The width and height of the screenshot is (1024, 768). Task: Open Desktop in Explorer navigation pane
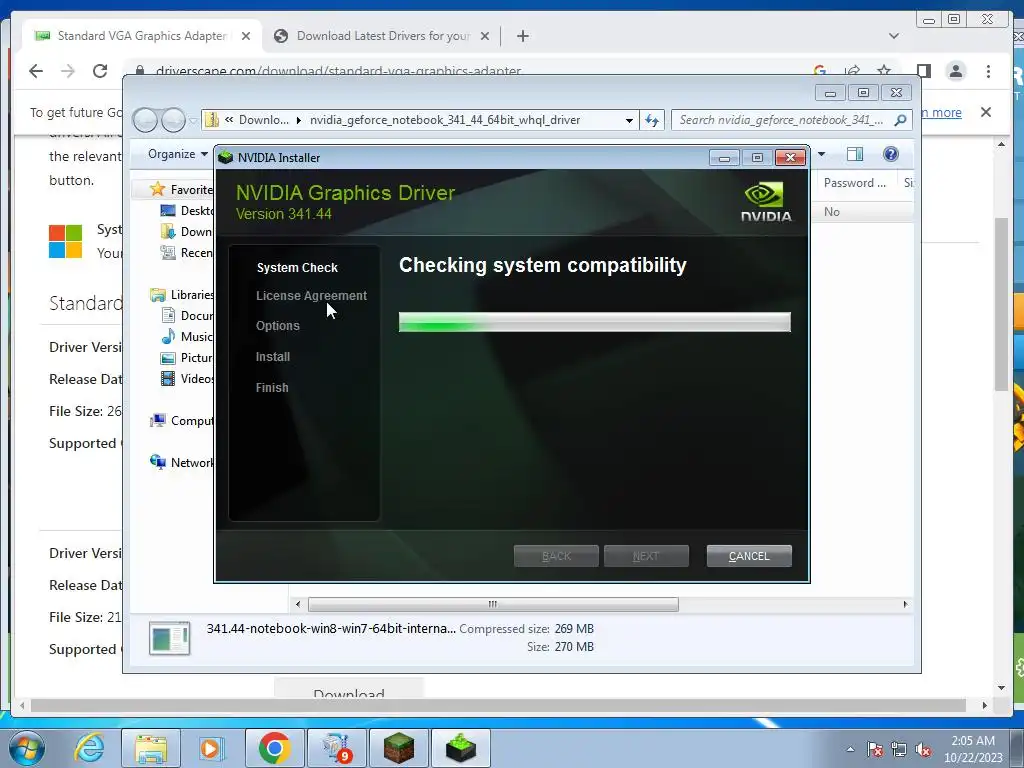coord(187,210)
